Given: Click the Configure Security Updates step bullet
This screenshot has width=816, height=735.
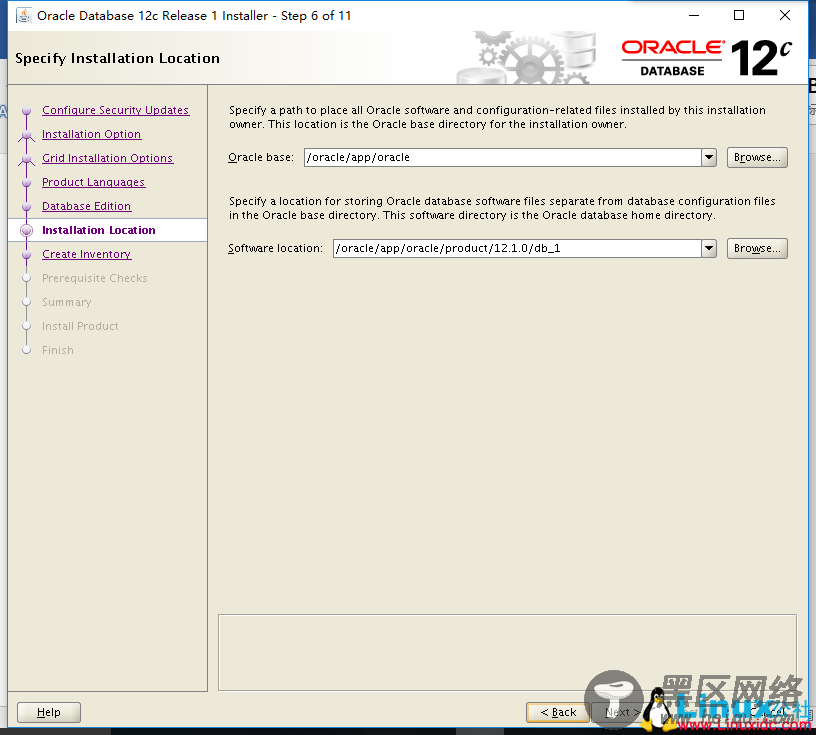Looking at the screenshot, I should click(x=27, y=111).
